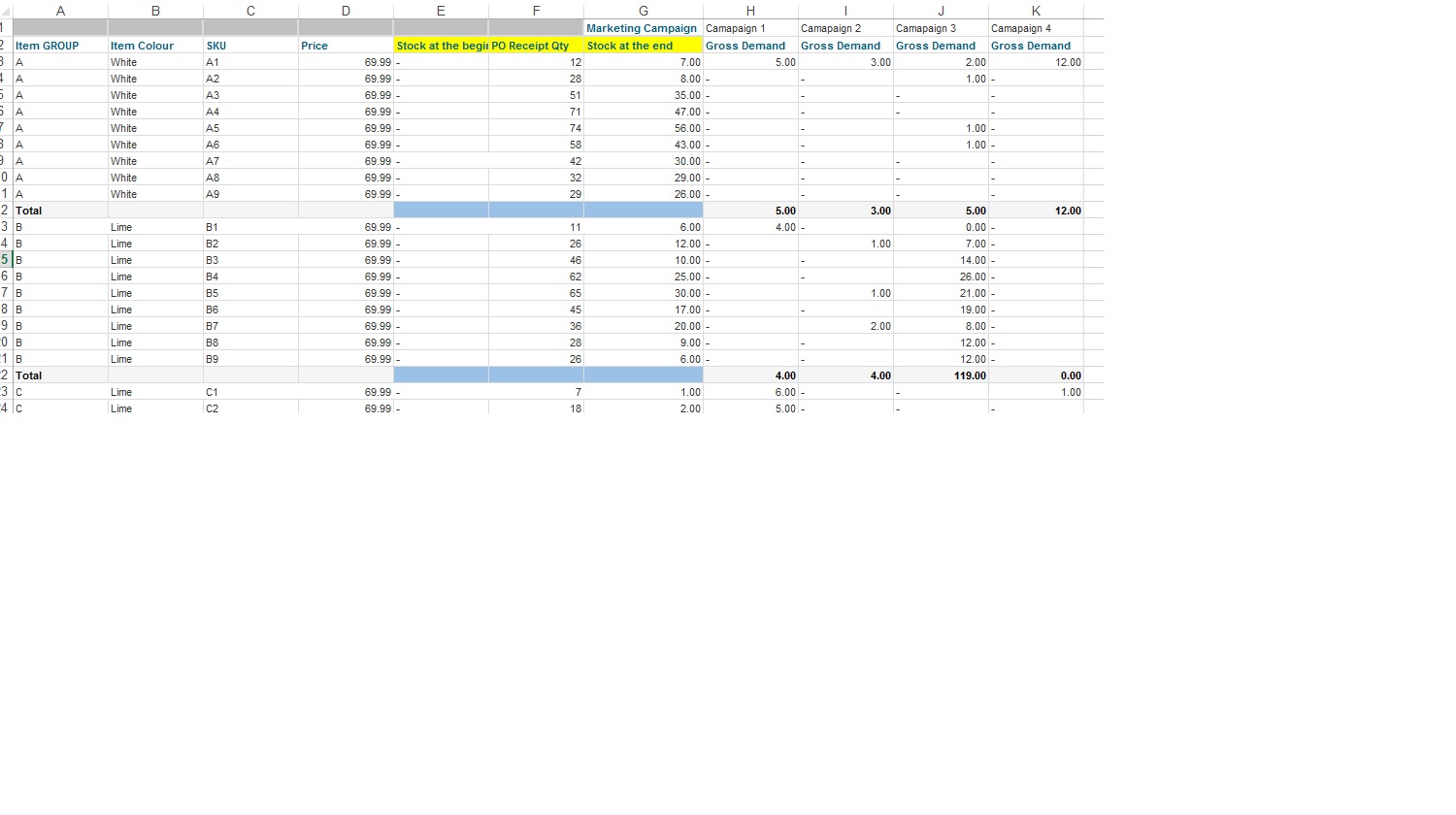
Task: Click Camapaign 2 demand 3.00 for A1
Action: pyautogui.click(x=845, y=62)
